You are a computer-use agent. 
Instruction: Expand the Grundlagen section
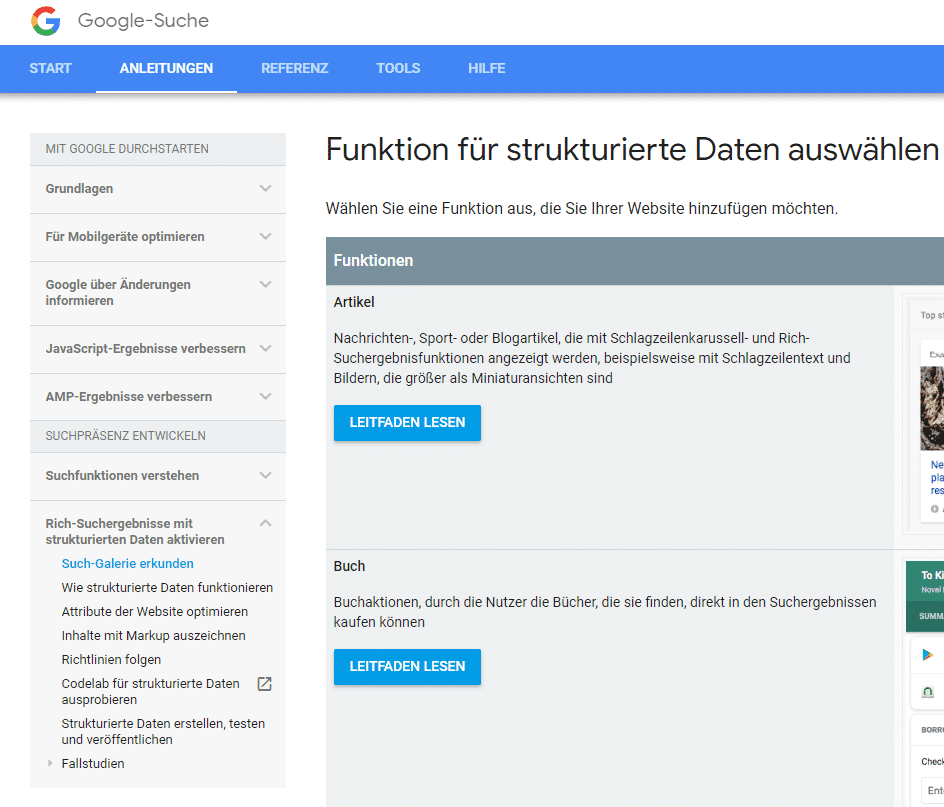(x=266, y=189)
